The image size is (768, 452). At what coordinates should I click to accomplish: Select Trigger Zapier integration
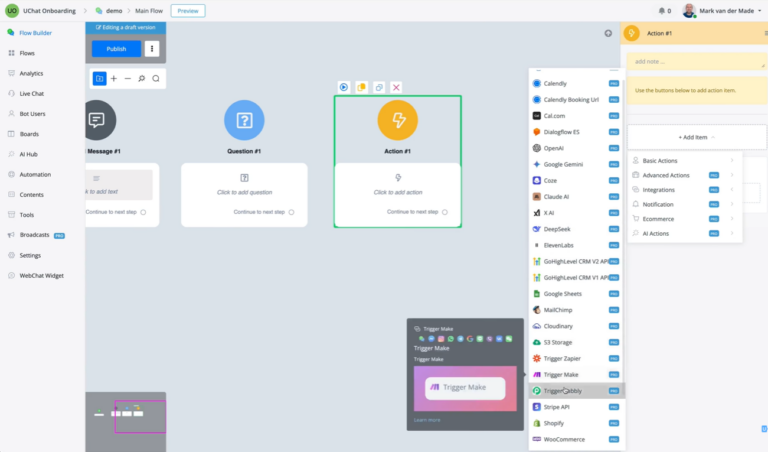coord(576,358)
